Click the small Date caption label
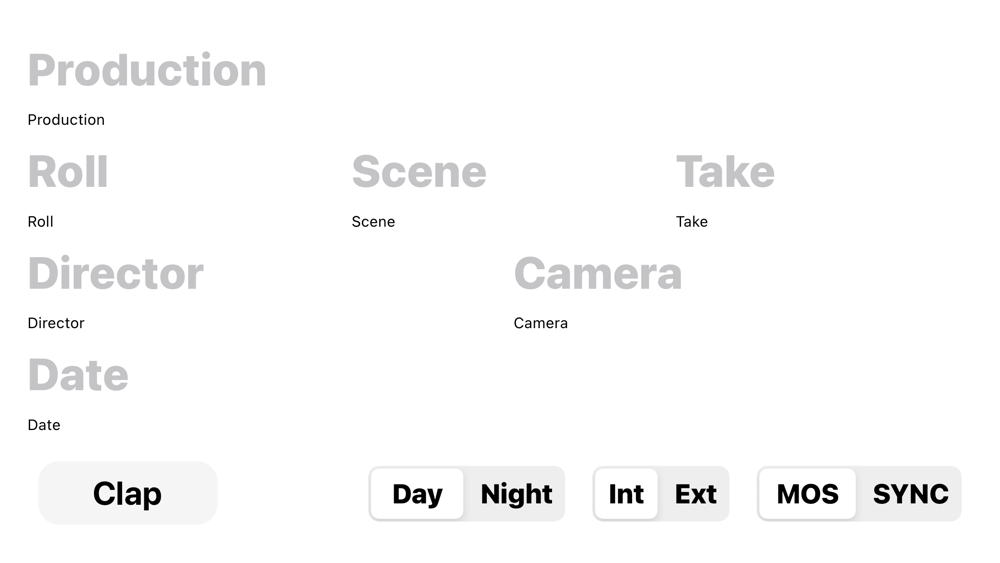The width and height of the screenshot is (1000, 563). coord(44,426)
